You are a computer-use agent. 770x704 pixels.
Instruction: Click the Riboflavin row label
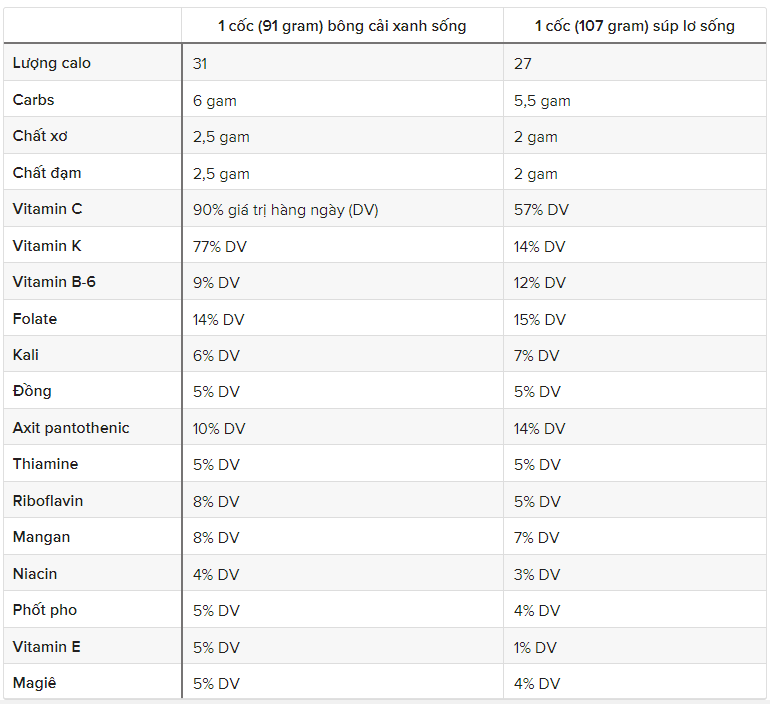pyautogui.click(x=48, y=501)
